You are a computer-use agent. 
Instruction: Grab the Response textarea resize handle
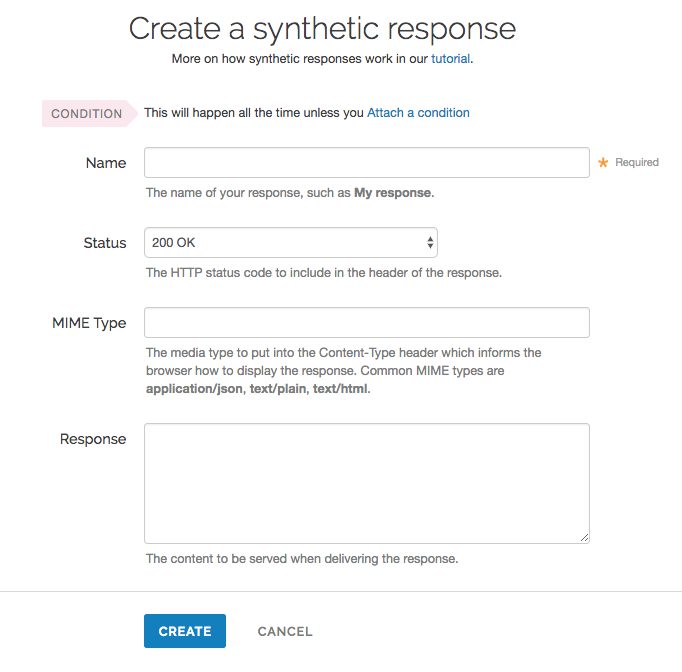coord(584,537)
